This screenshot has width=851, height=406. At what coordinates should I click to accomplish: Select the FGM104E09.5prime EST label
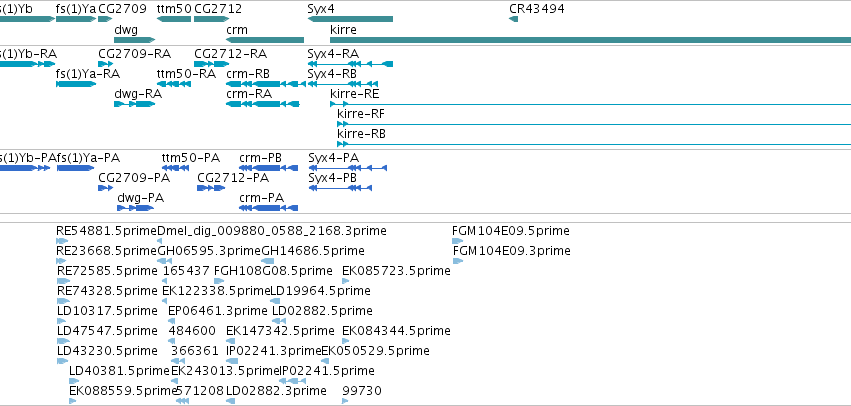click(x=511, y=231)
